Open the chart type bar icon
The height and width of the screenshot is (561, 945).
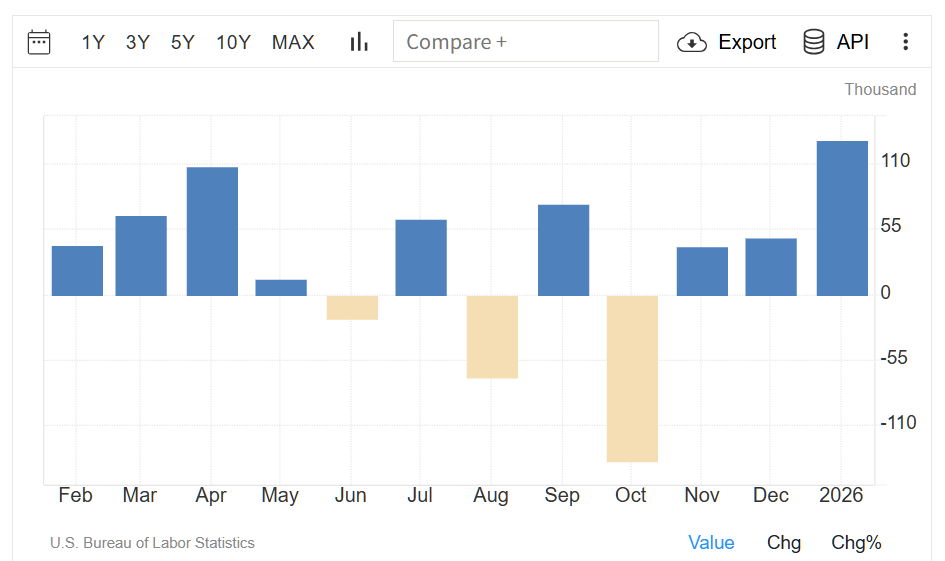pyautogui.click(x=359, y=42)
